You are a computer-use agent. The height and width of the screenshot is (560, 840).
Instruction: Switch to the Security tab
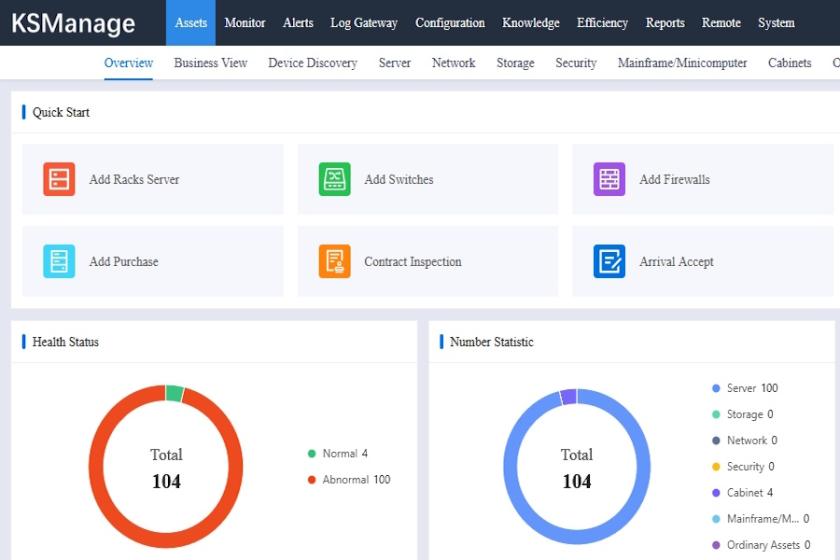pyautogui.click(x=576, y=63)
